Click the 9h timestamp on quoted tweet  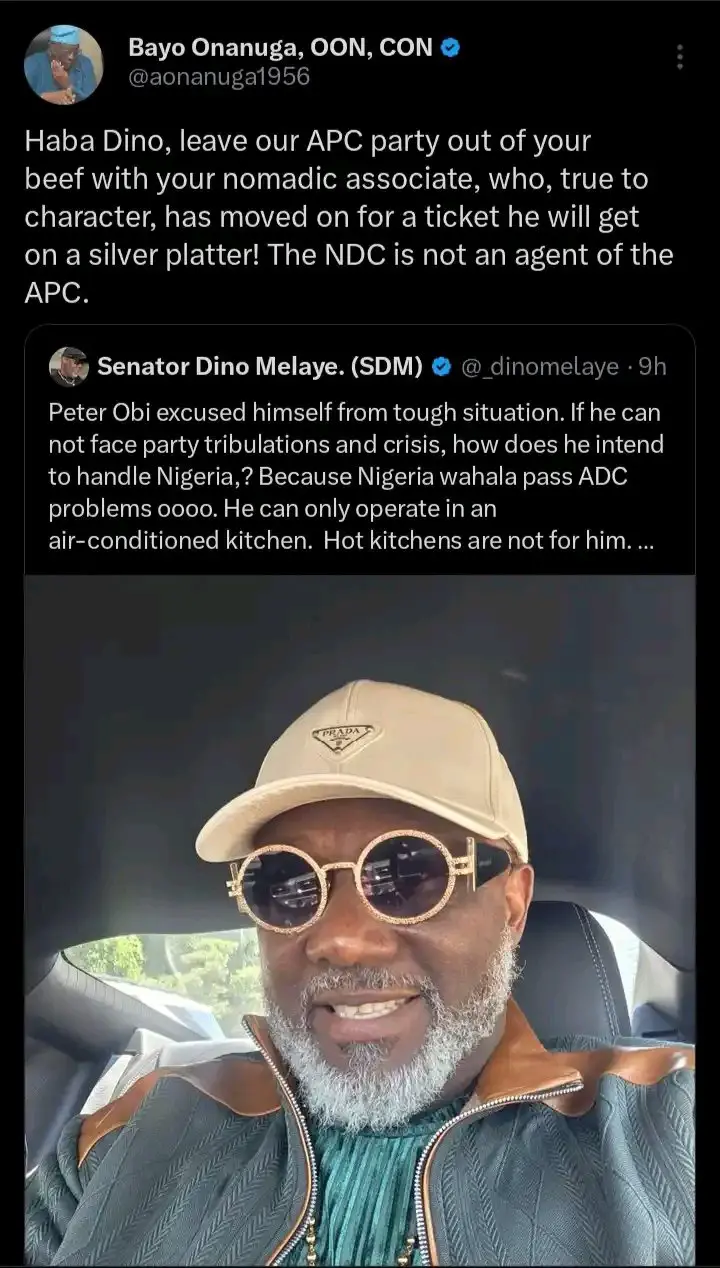(653, 368)
